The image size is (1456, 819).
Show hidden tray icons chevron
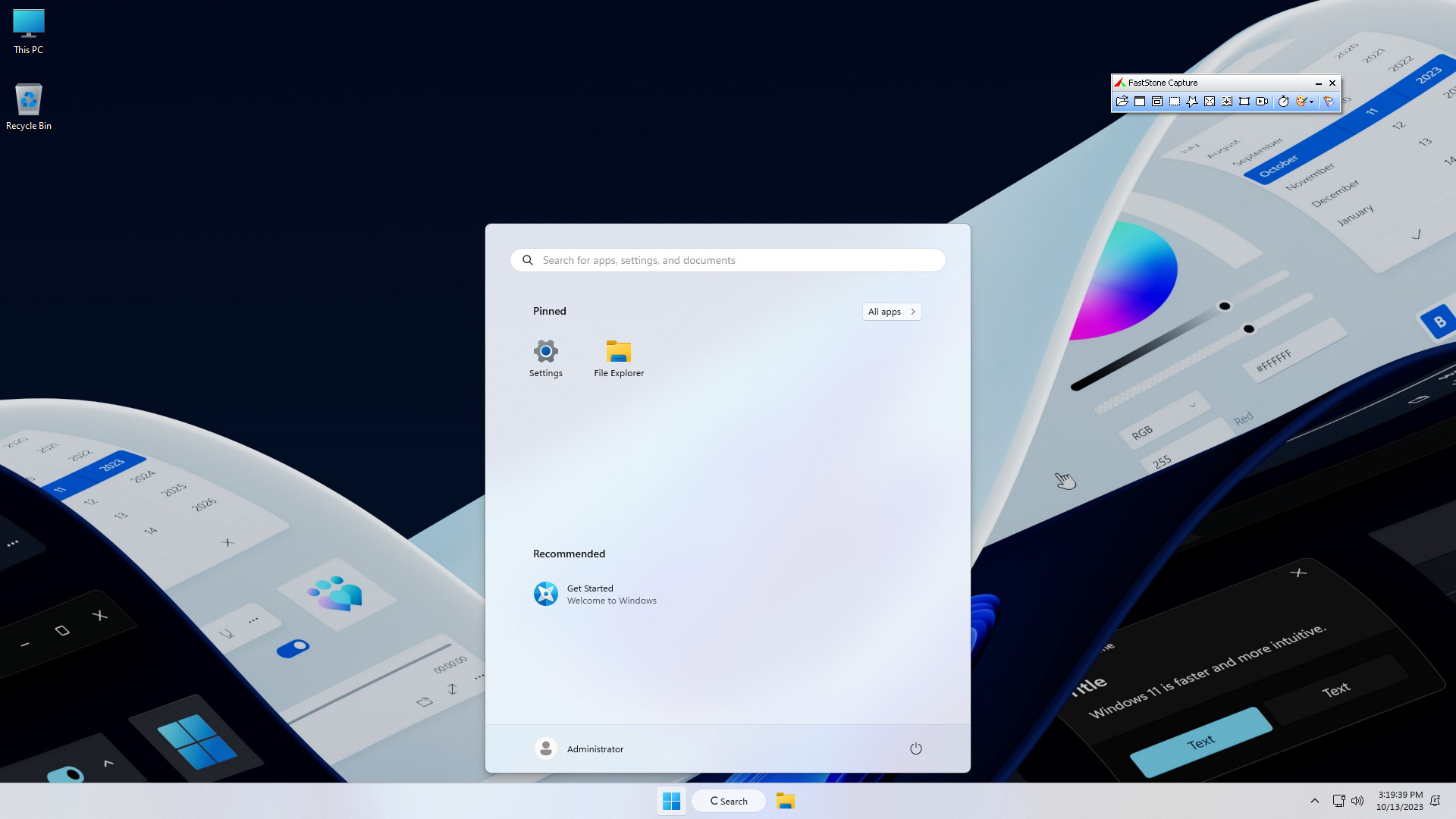[x=1315, y=801]
